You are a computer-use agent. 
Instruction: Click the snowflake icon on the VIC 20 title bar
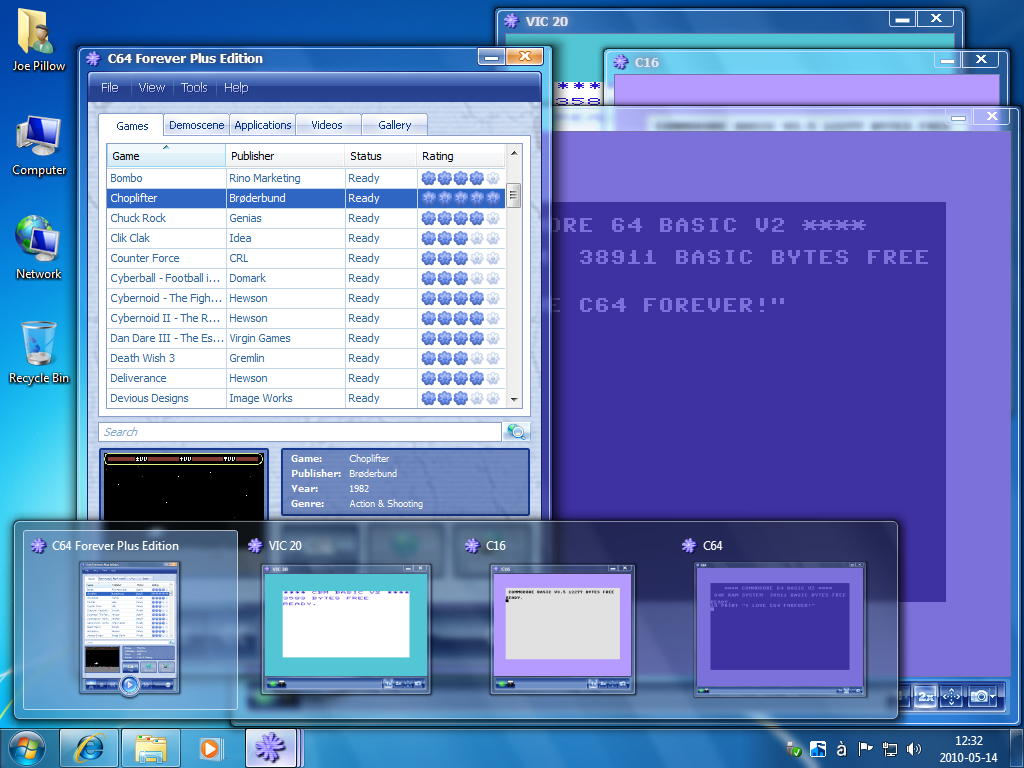(x=510, y=20)
